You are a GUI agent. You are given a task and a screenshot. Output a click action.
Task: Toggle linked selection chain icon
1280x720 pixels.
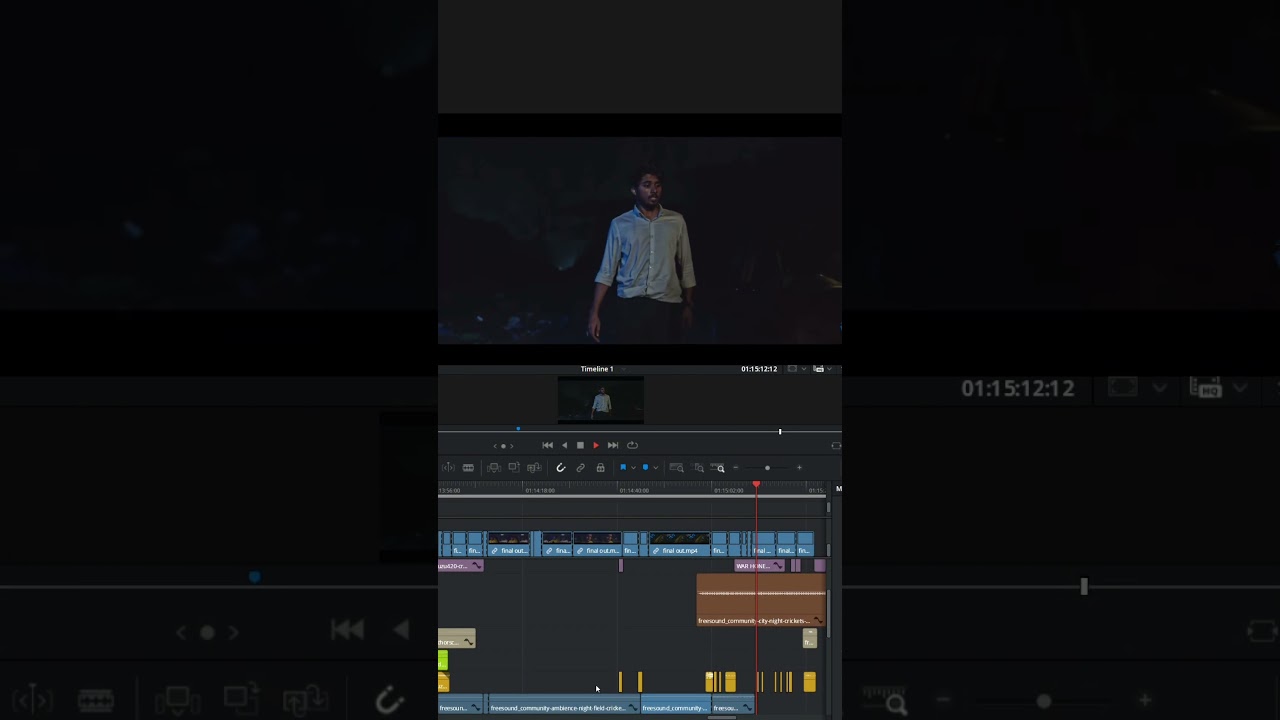pos(581,468)
